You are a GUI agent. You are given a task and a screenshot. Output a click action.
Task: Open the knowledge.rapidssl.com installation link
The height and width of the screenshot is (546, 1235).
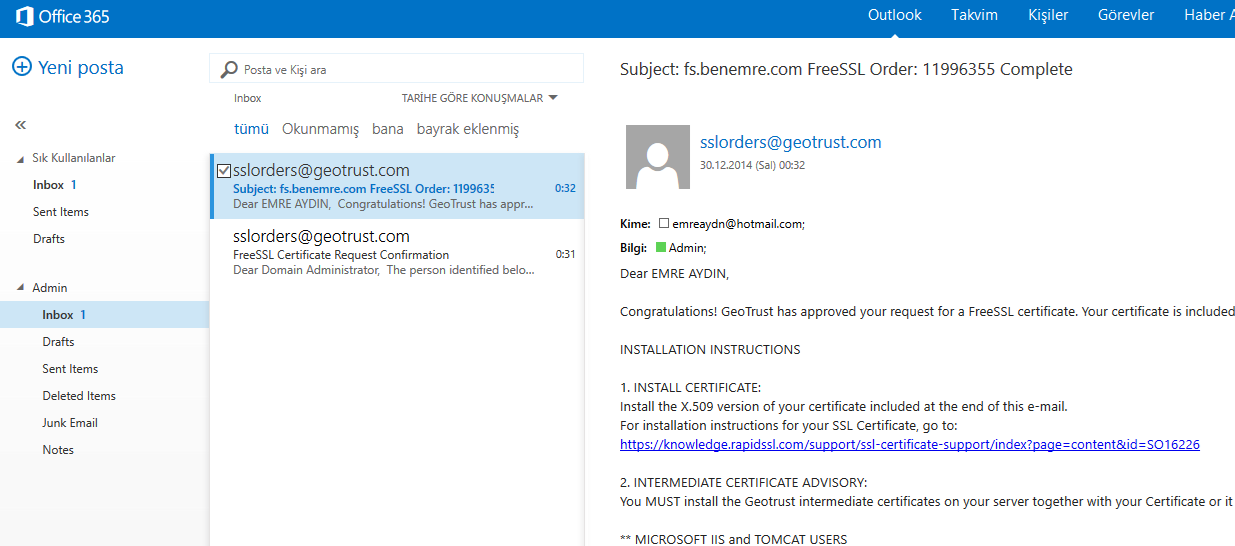pos(909,444)
